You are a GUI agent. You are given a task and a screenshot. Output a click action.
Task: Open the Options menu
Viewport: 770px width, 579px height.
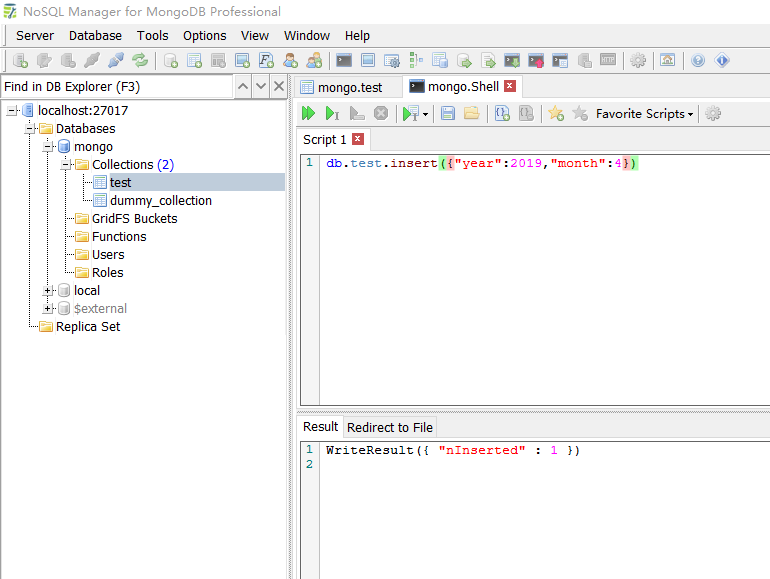coord(205,36)
